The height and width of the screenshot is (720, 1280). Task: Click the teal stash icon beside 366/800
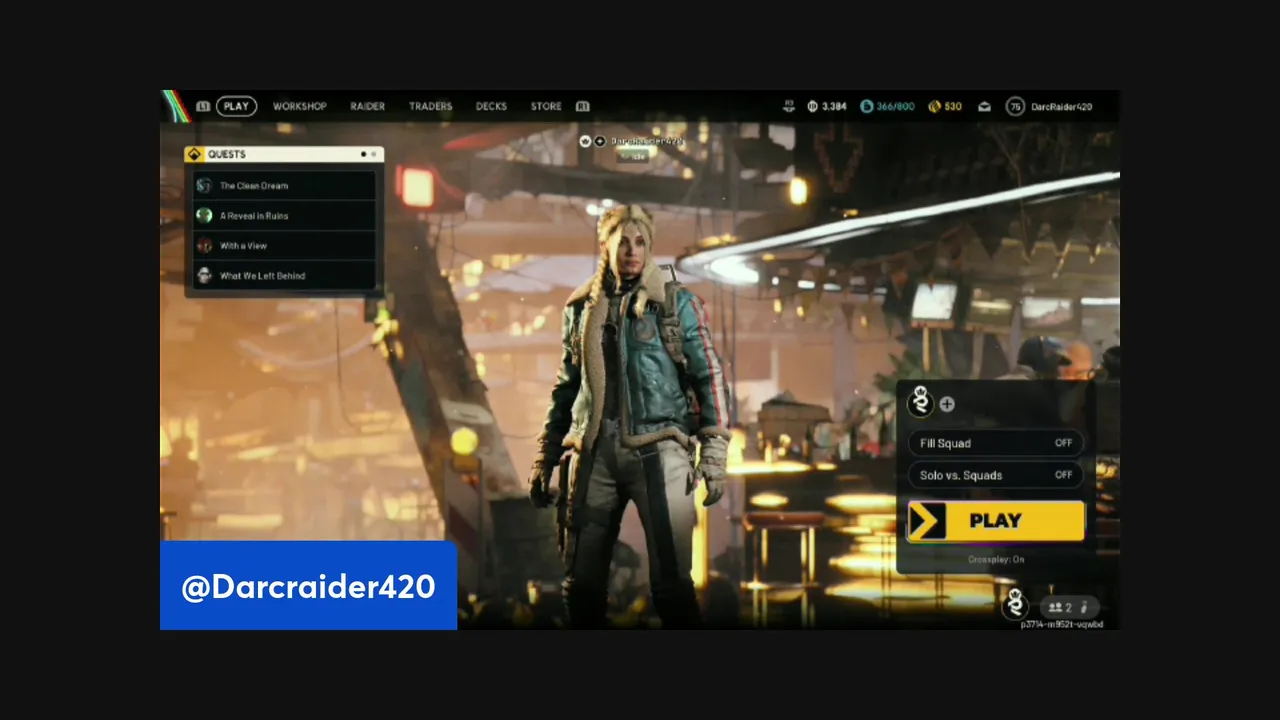coord(866,106)
